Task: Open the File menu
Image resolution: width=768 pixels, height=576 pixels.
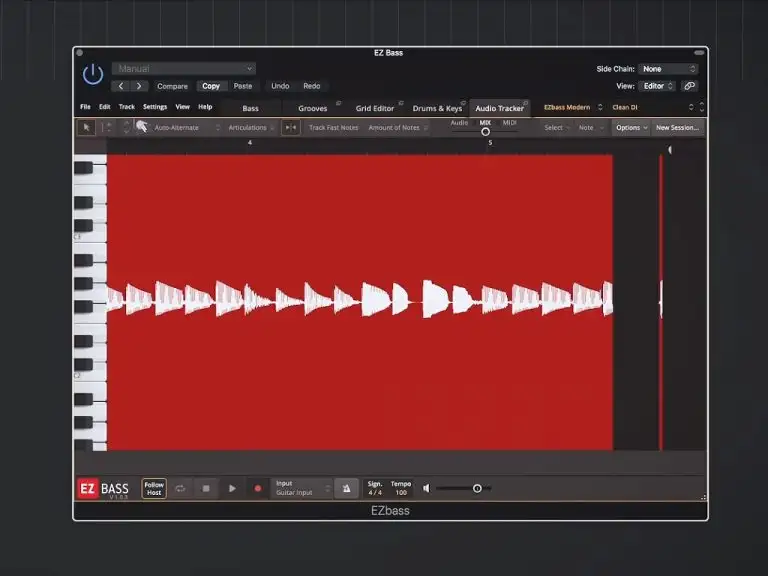Action: pyautogui.click(x=85, y=107)
